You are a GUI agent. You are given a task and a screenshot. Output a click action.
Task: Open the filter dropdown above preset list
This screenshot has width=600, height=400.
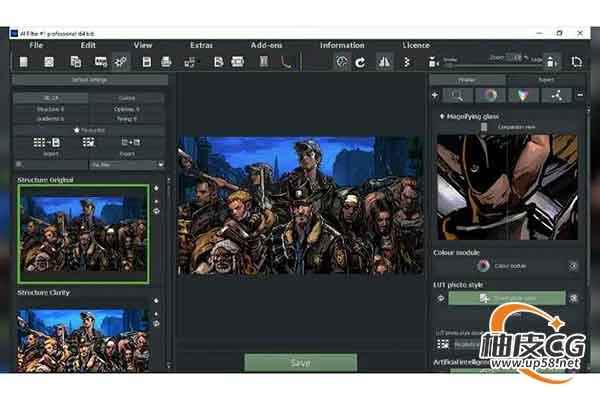(x=127, y=164)
